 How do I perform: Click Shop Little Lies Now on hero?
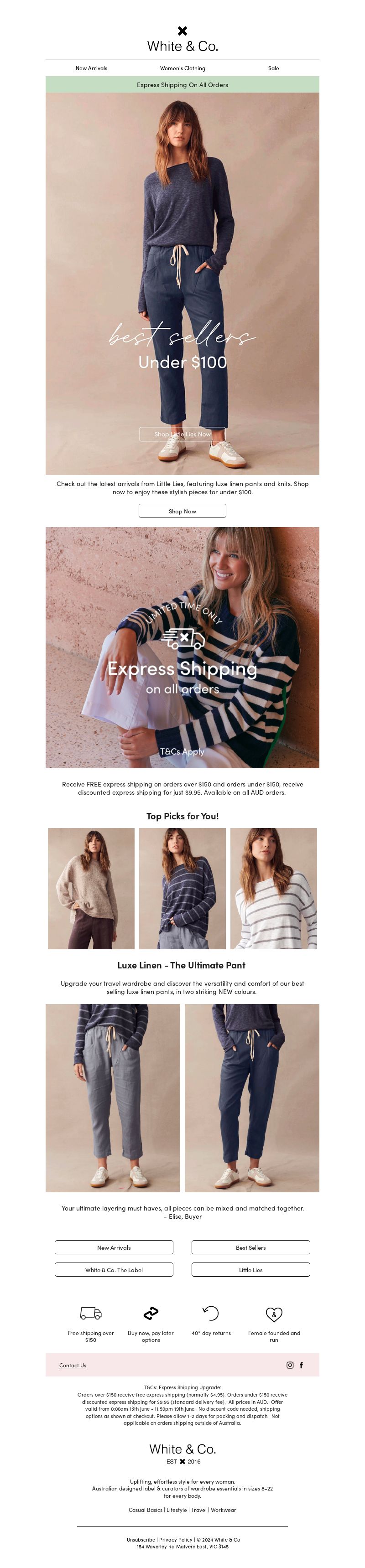(x=182, y=434)
